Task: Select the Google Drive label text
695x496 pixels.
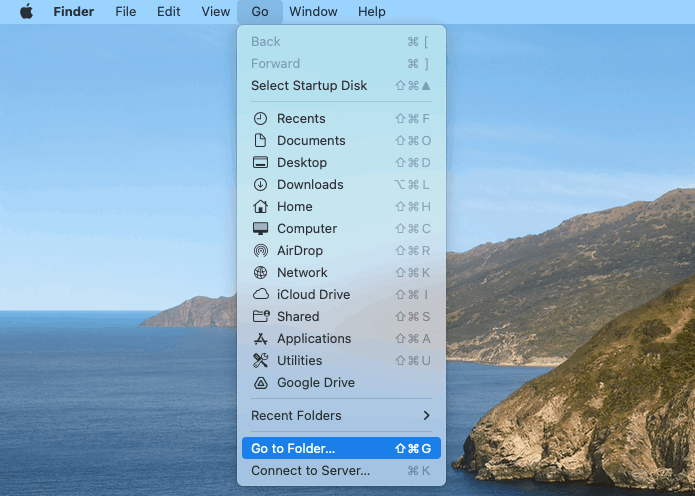Action: (x=316, y=383)
